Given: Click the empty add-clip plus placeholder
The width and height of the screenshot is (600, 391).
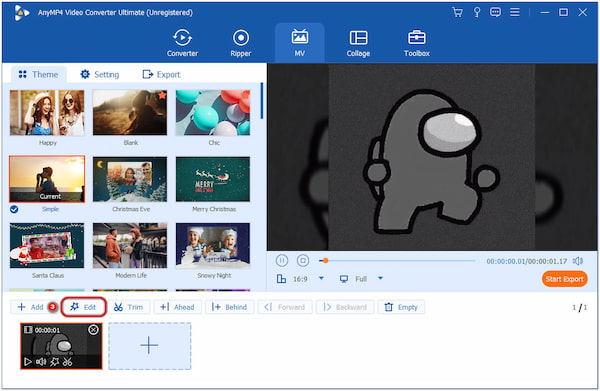Looking at the screenshot, I should point(149,346).
